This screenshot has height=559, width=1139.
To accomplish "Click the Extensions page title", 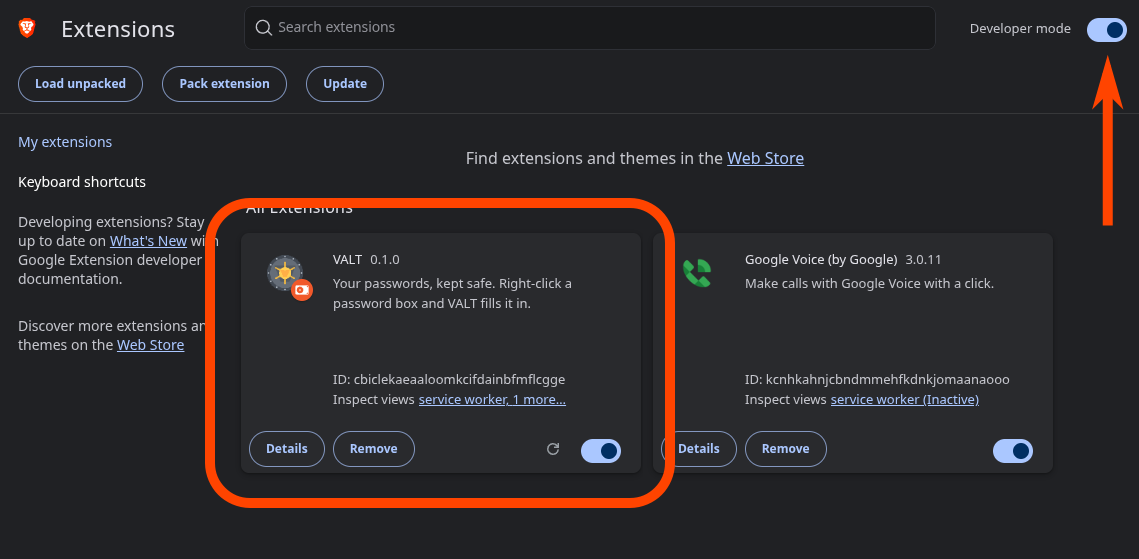I will click(118, 29).
